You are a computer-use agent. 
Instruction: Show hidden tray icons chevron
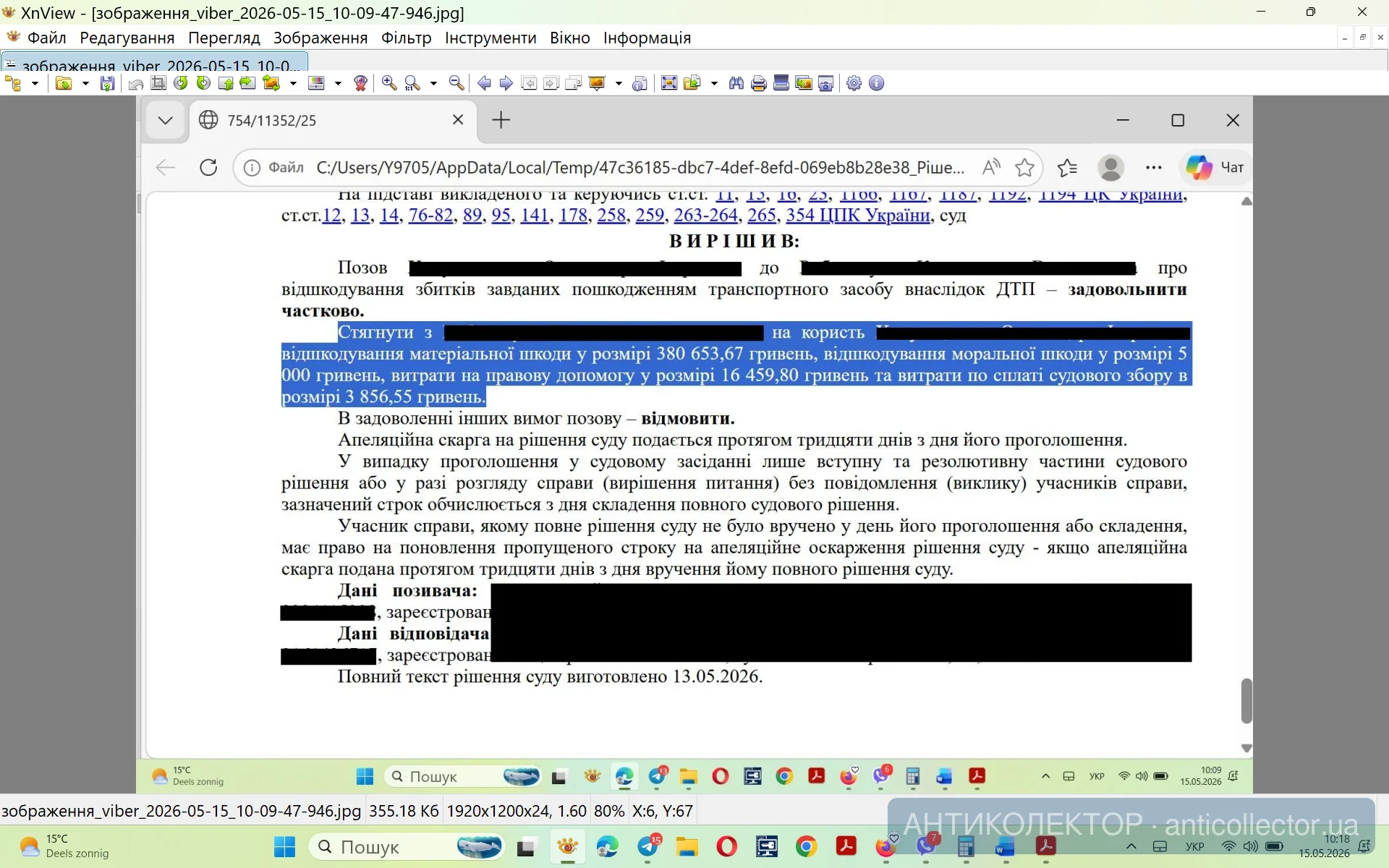1131,846
